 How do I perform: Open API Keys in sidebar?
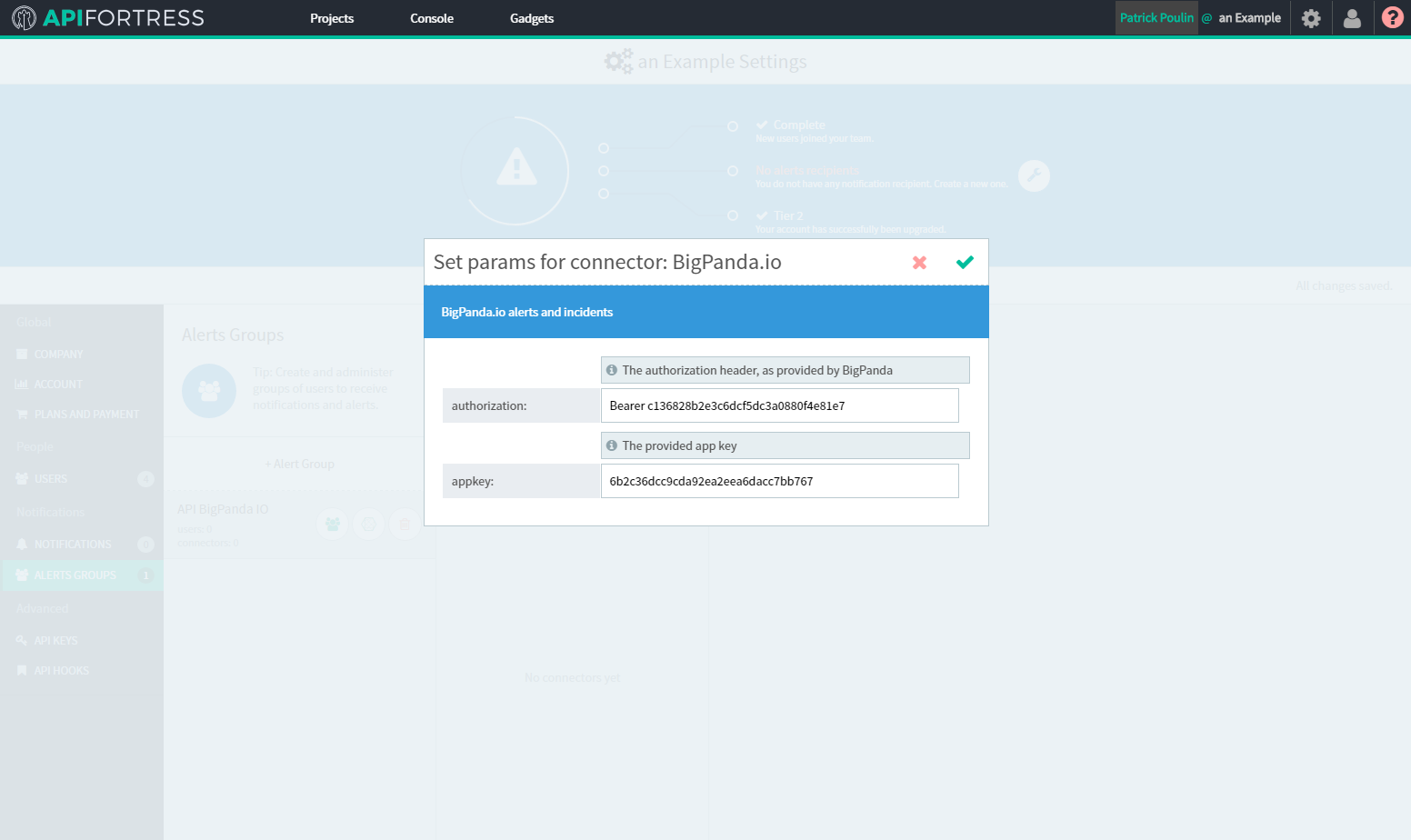55,641
